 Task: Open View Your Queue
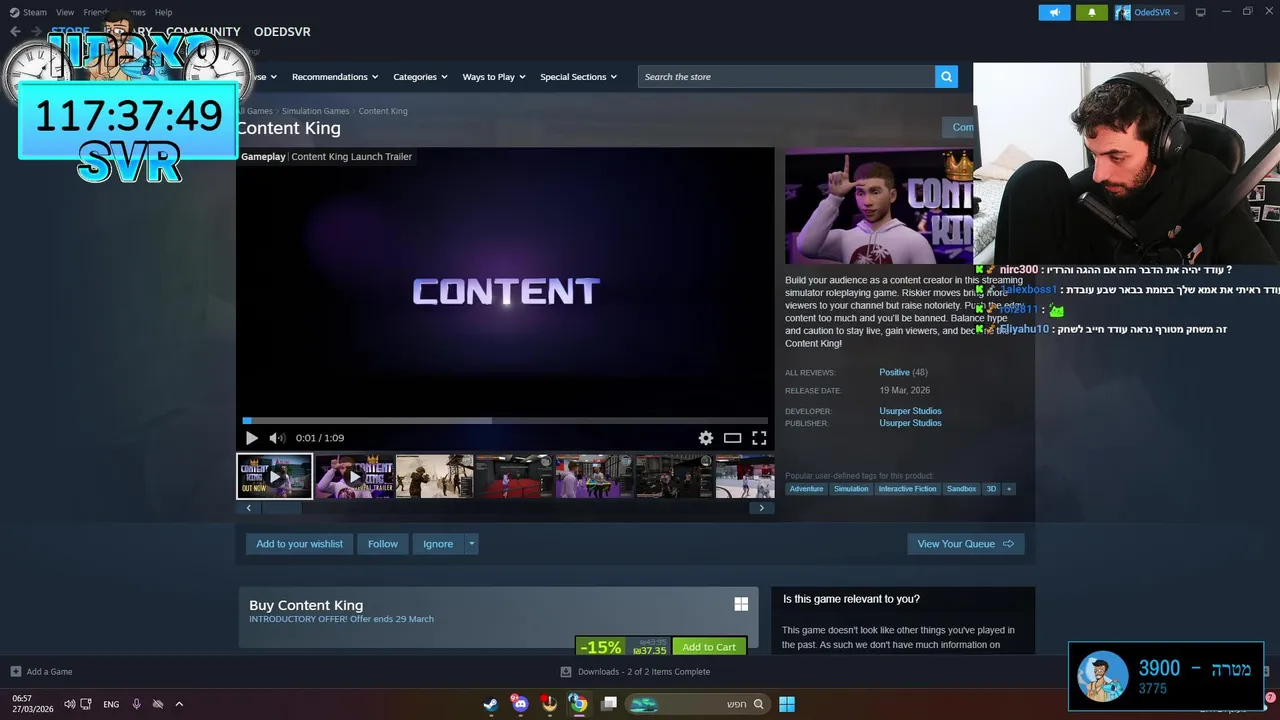[966, 544]
